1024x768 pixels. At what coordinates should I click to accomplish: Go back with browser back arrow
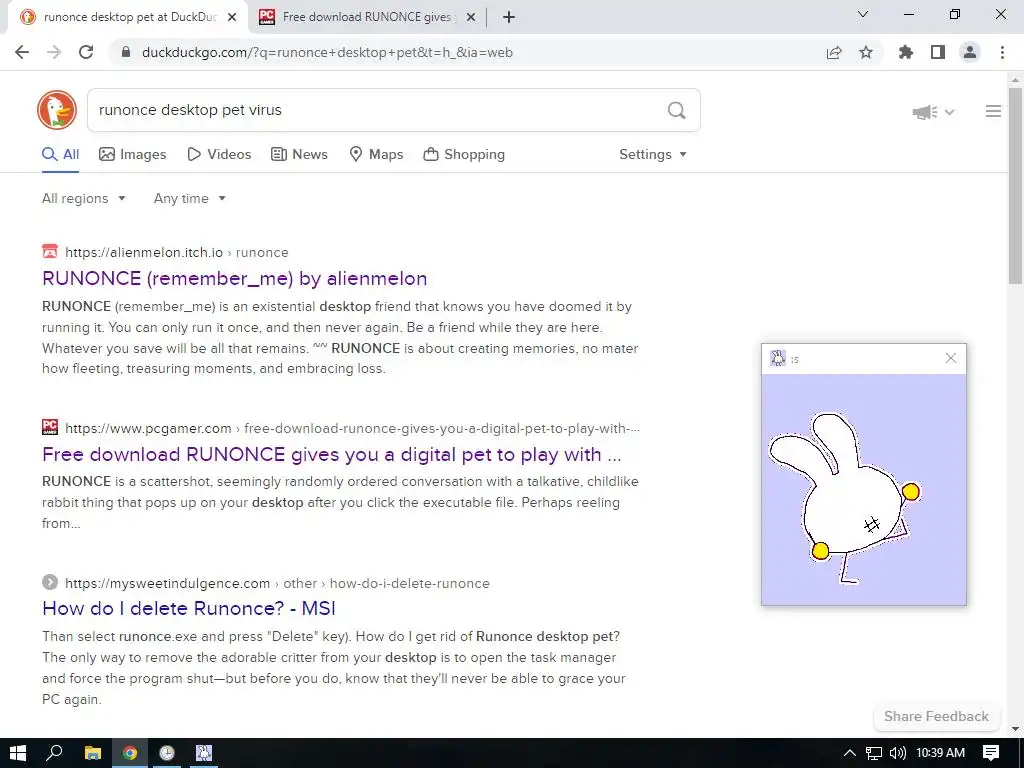click(22, 52)
